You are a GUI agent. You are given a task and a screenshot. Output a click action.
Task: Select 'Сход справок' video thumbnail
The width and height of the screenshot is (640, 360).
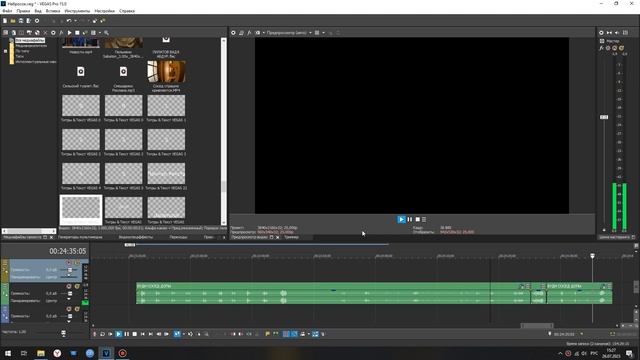click(166, 71)
